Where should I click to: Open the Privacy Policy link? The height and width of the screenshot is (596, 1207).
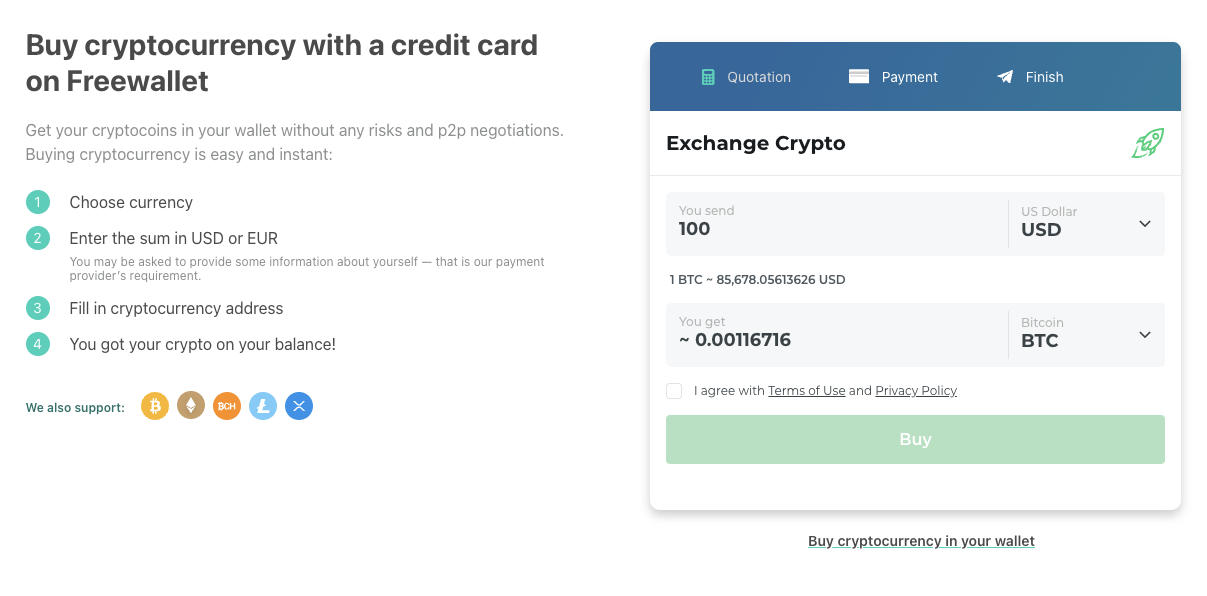coord(915,390)
